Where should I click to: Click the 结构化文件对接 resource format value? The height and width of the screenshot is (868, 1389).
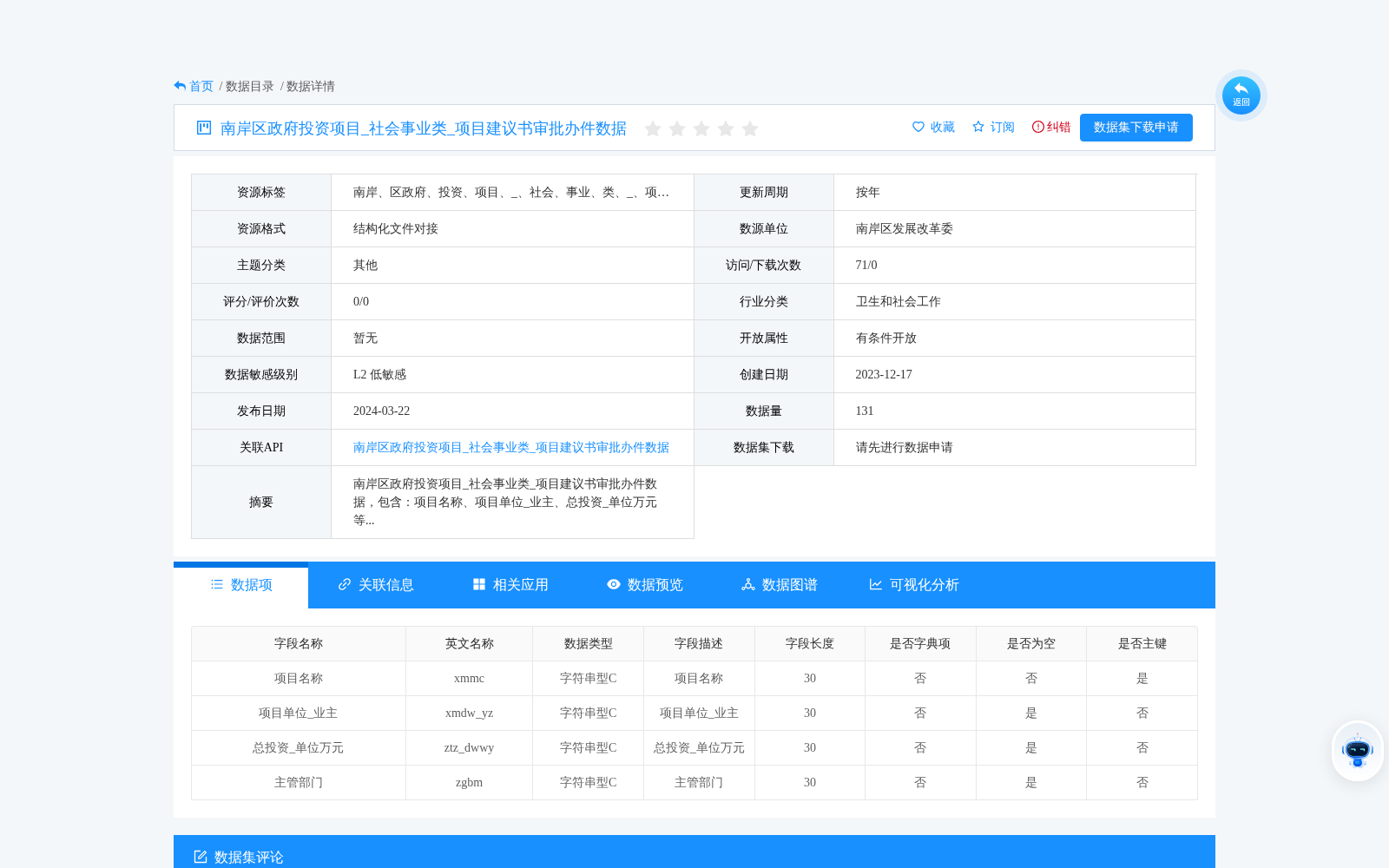click(x=396, y=228)
